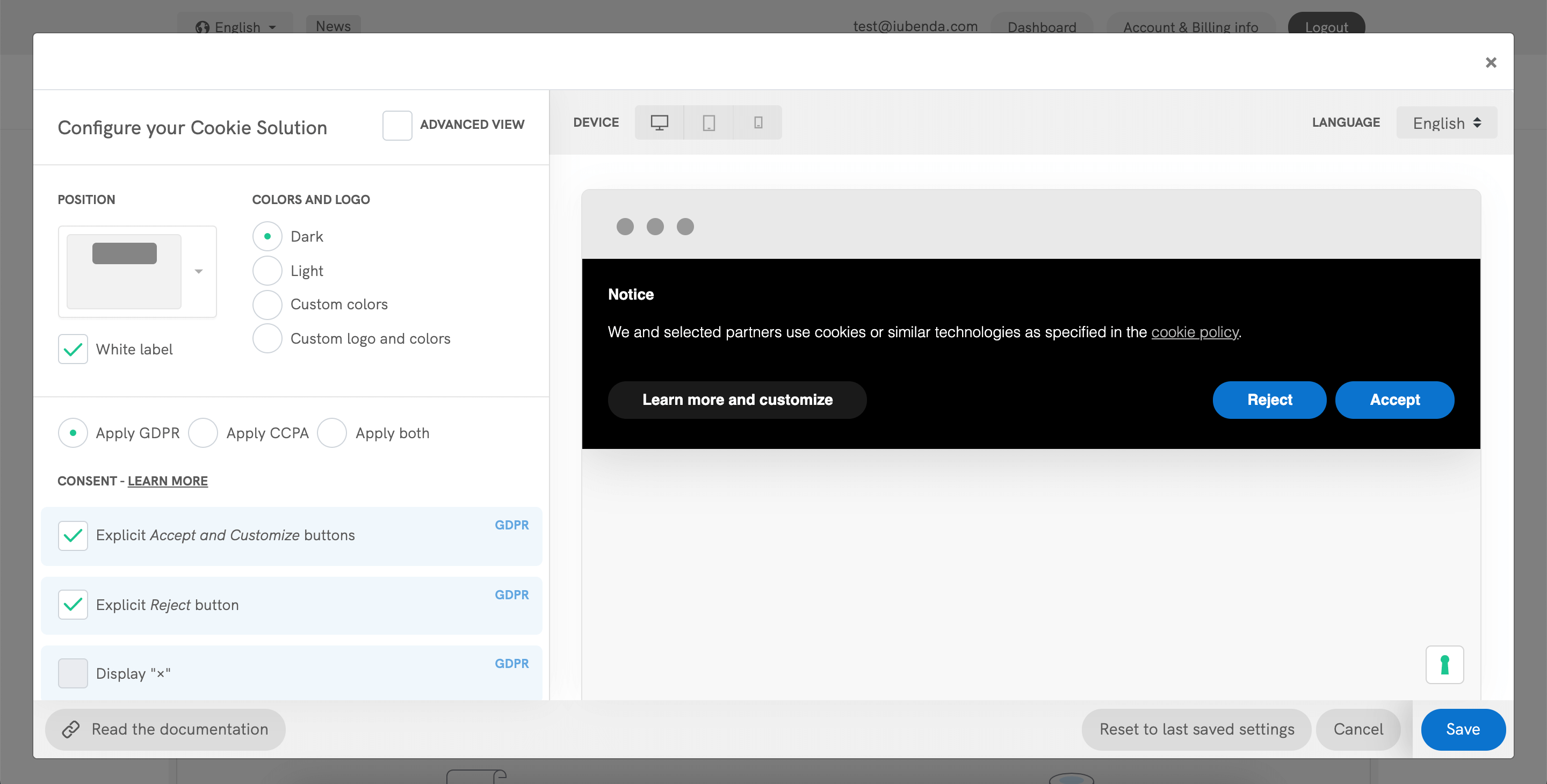The height and width of the screenshot is (784, 1547).
Task: Click the link icon on Read the documentation
Action: click(x=71, y=729)
